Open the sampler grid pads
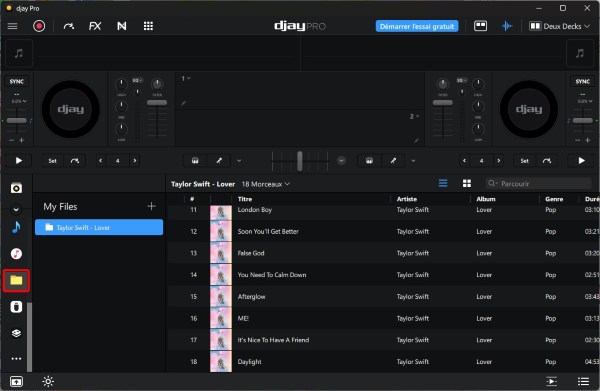The image size is (600, 391). pos(148,26)
